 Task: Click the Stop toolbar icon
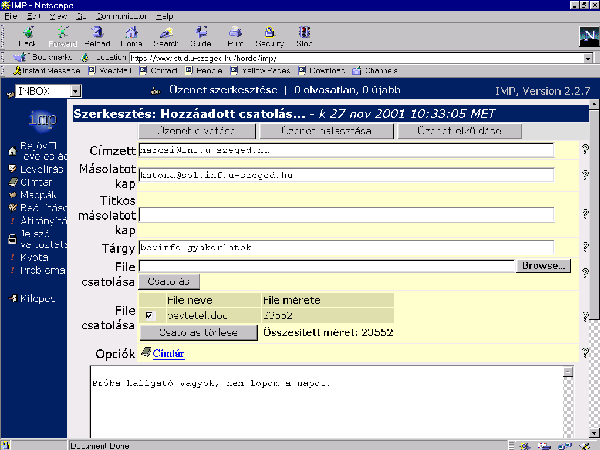coord(304,34)
